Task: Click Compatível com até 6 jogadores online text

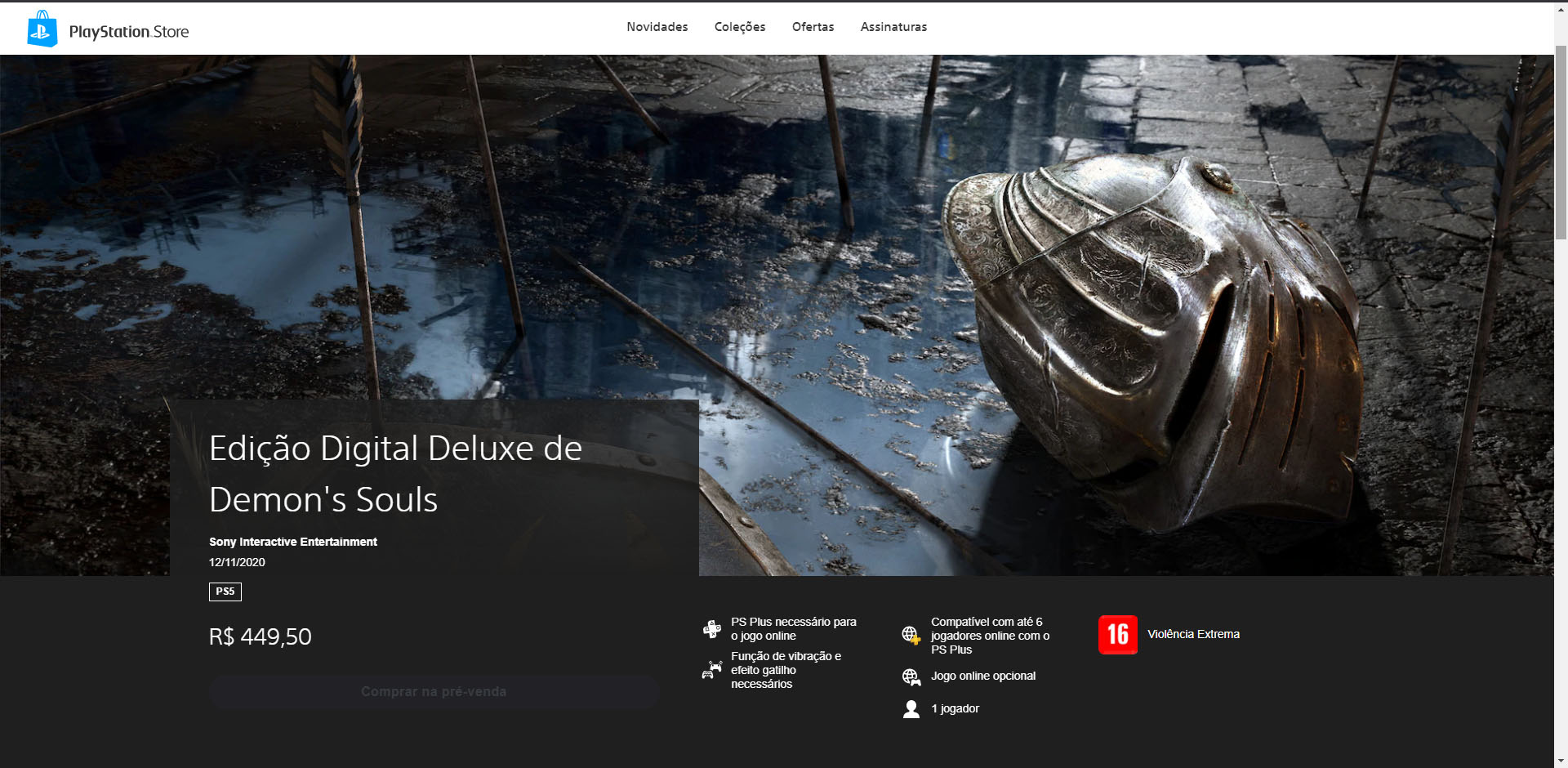Action: (990, 636)
